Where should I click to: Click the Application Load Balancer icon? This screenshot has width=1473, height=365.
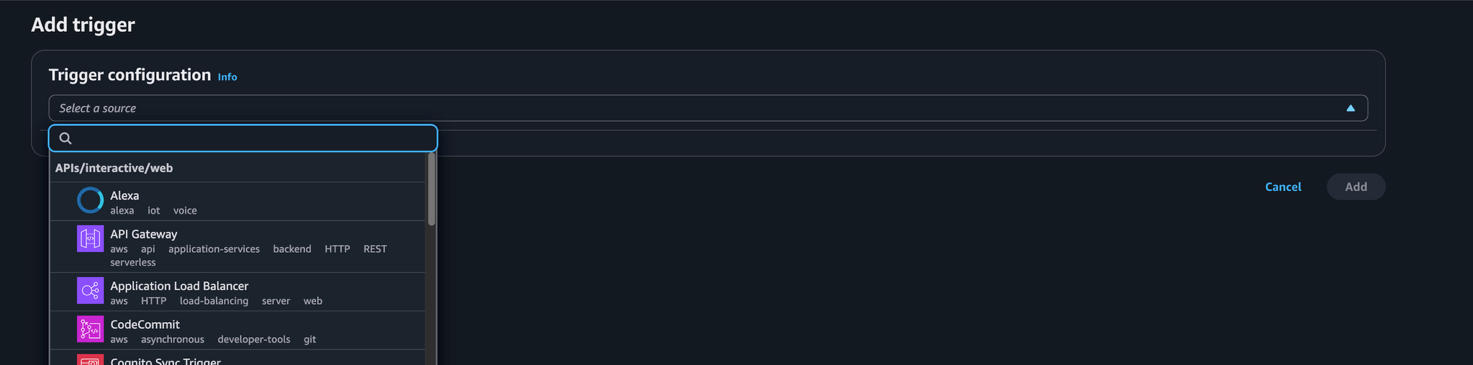(90, 291)
